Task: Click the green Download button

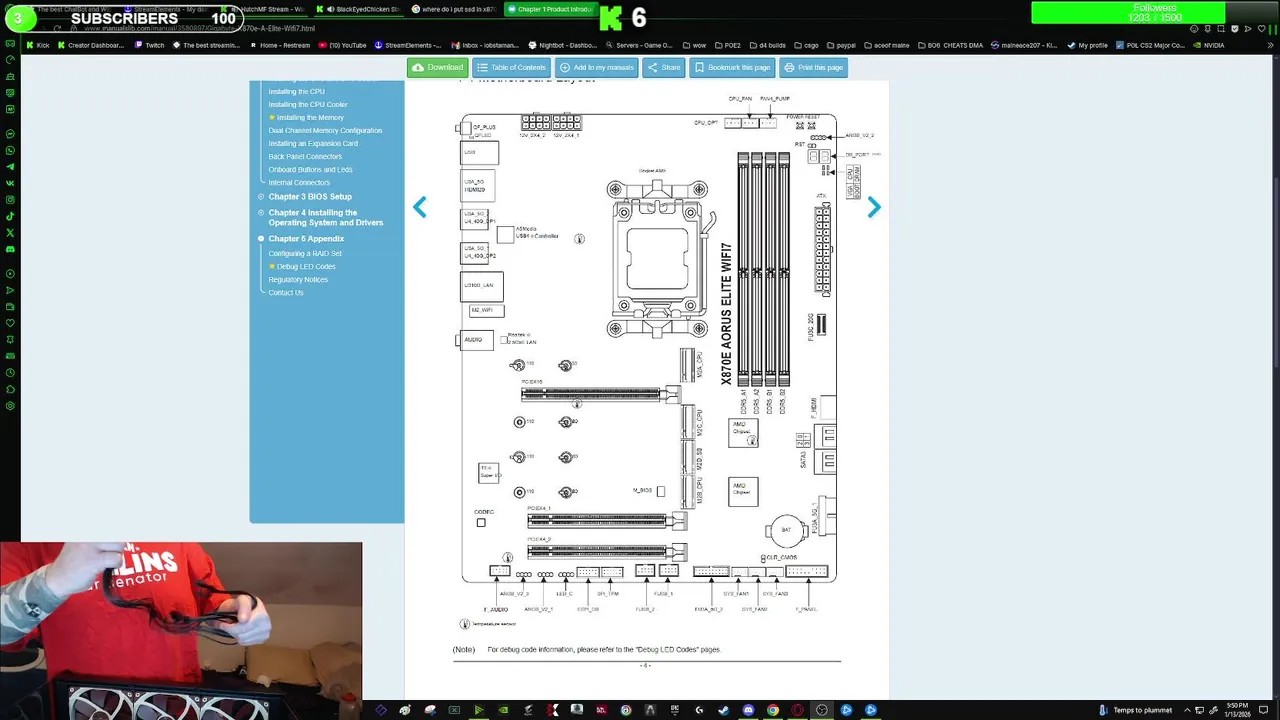Action: (x=438, y=67)
